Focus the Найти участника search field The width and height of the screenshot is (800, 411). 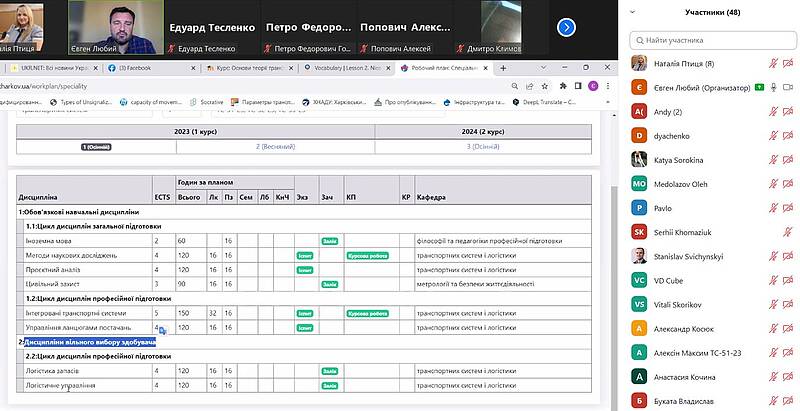point(713,40)
